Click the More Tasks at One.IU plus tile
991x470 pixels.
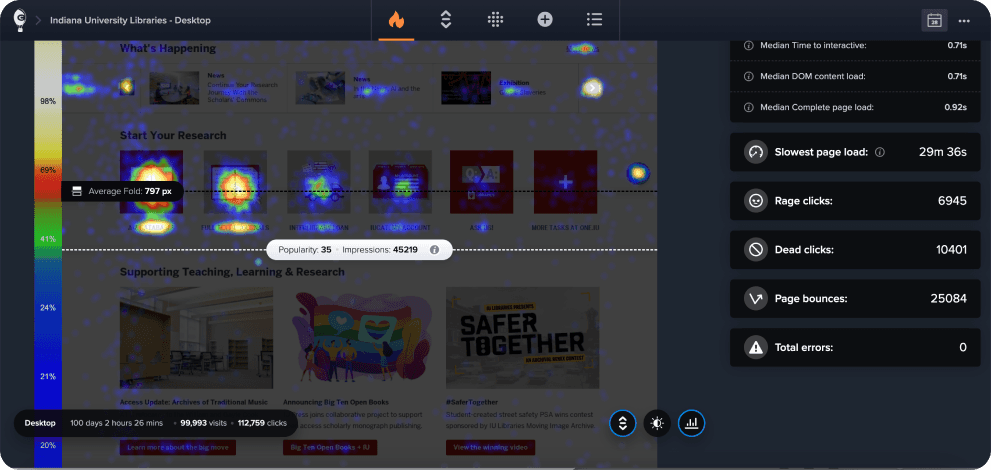pos(566,182)
